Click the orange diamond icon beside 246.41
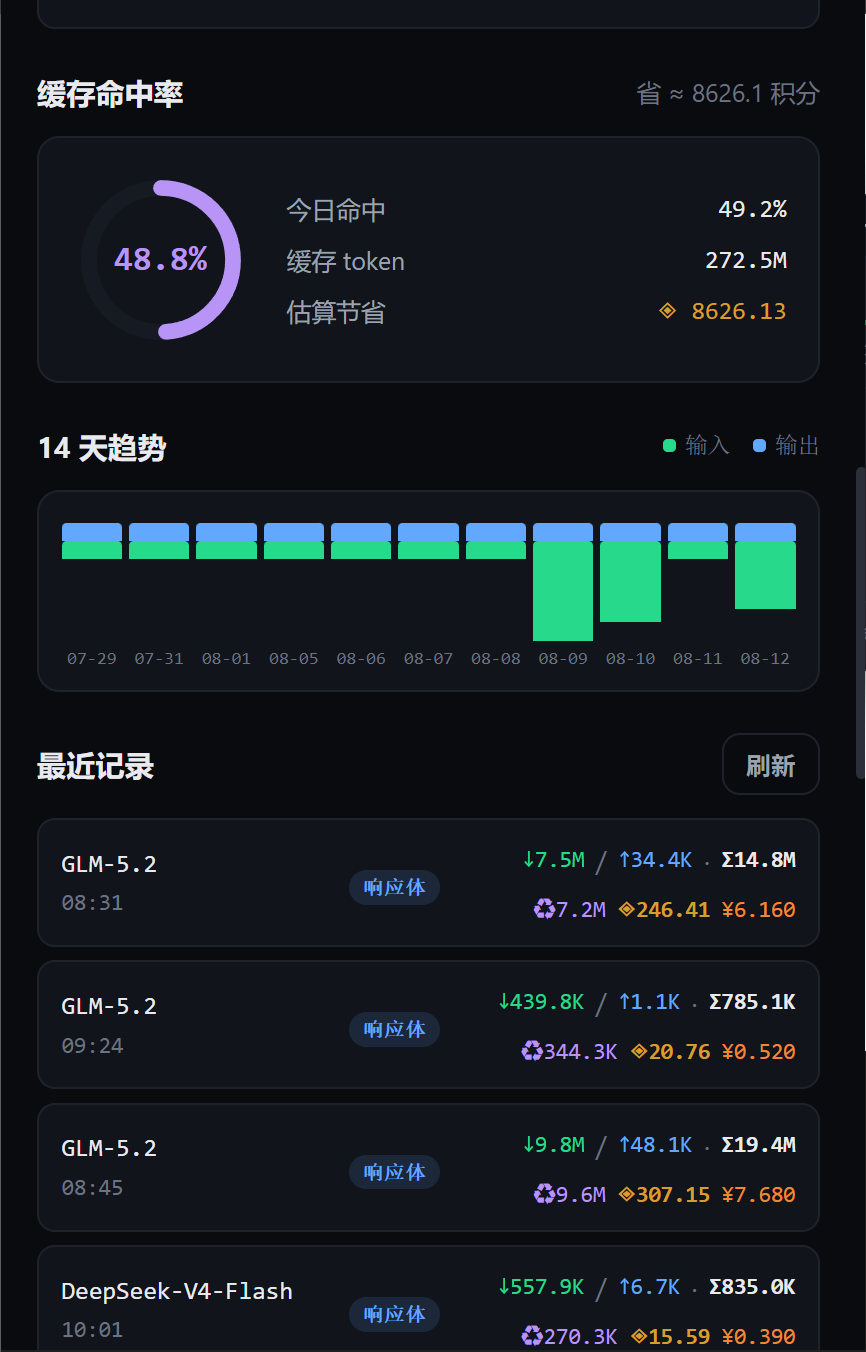 (627, 909)
